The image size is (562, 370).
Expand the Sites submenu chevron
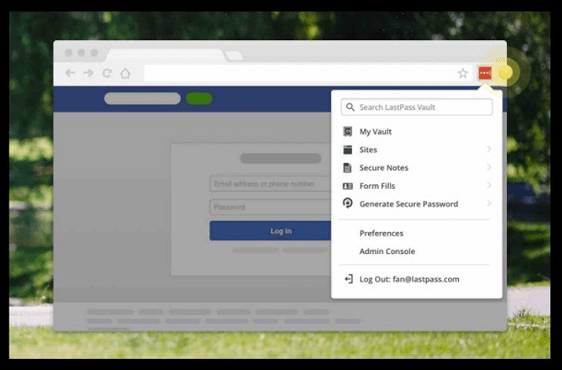[489, 149]
